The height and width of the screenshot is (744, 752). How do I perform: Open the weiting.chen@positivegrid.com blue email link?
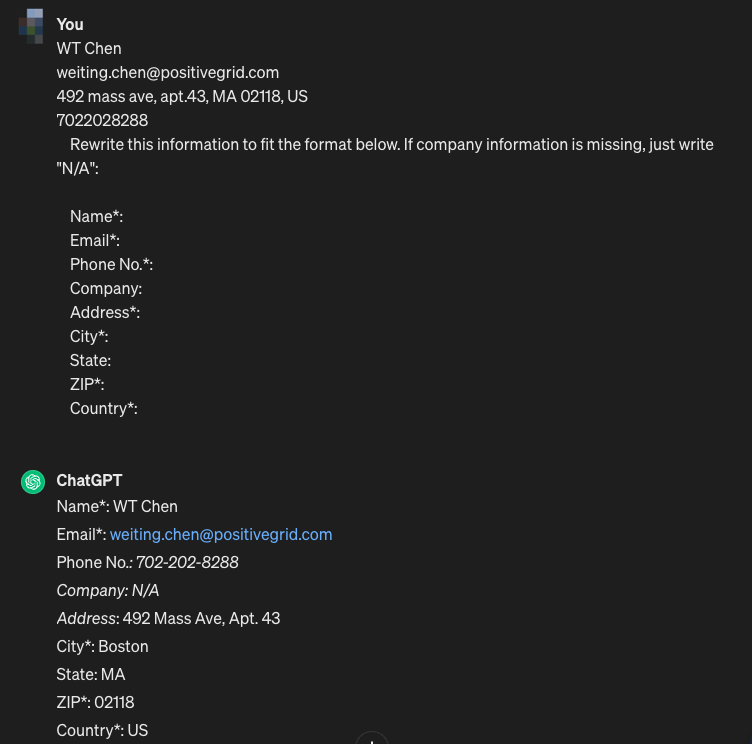tap(221, 534)
